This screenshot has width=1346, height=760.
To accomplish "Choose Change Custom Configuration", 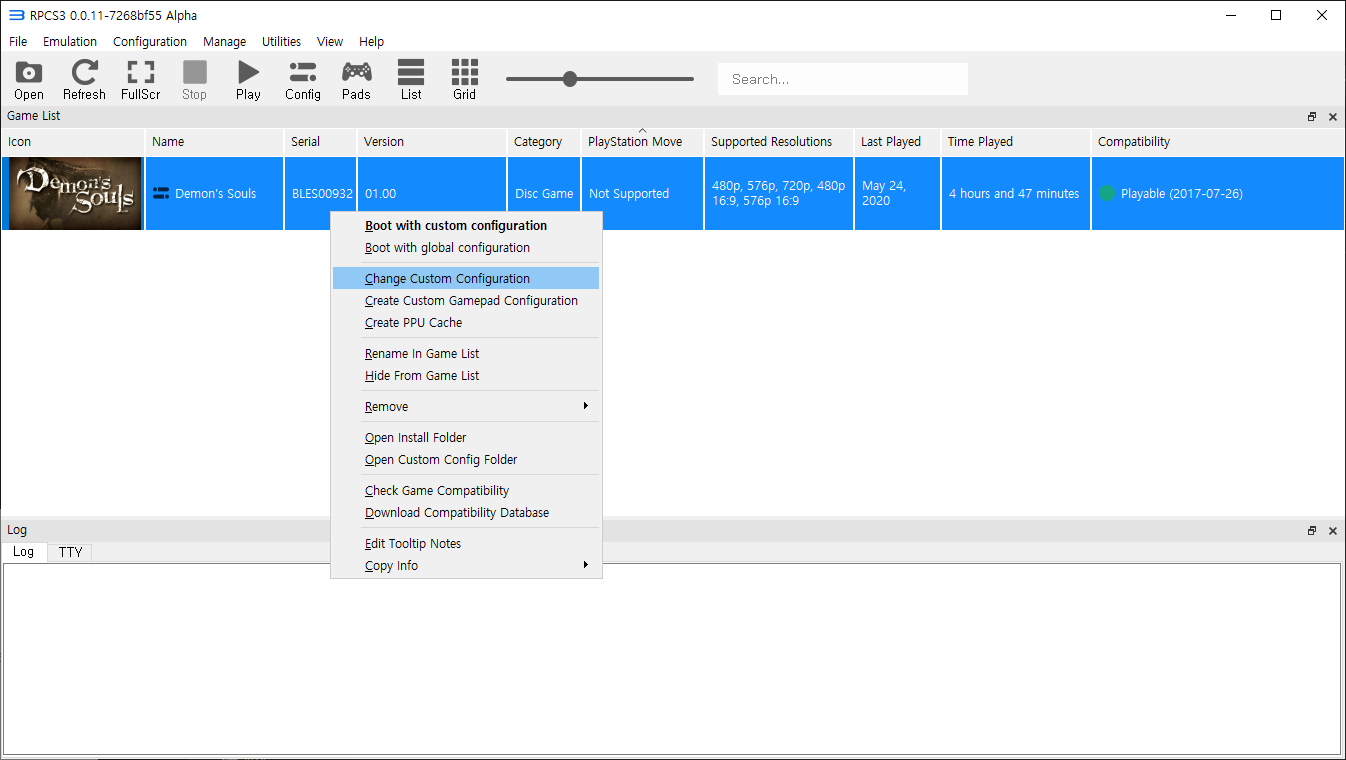I will (x=466, y=279).
